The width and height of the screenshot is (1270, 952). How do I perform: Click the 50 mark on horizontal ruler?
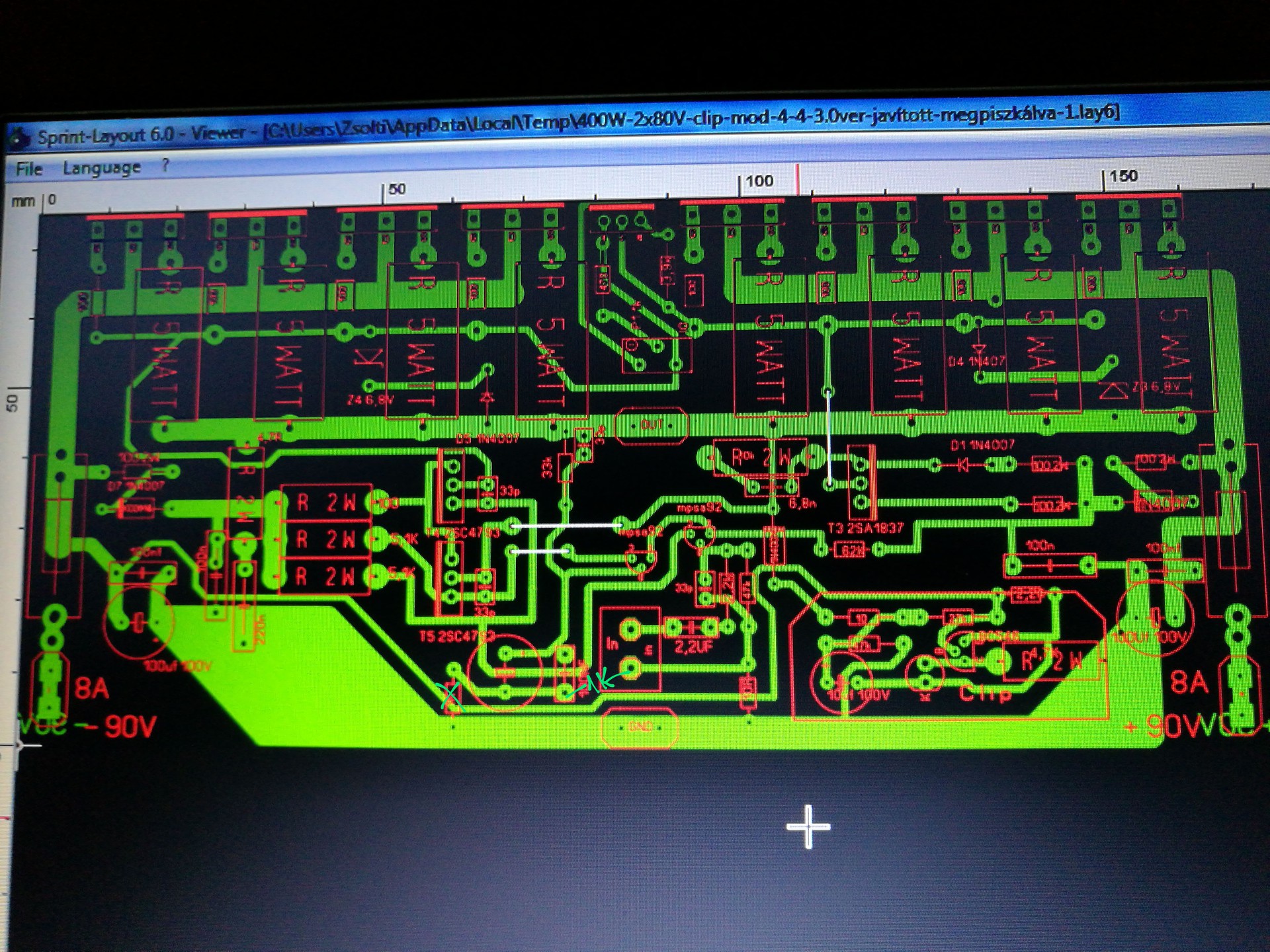(397, 189)
